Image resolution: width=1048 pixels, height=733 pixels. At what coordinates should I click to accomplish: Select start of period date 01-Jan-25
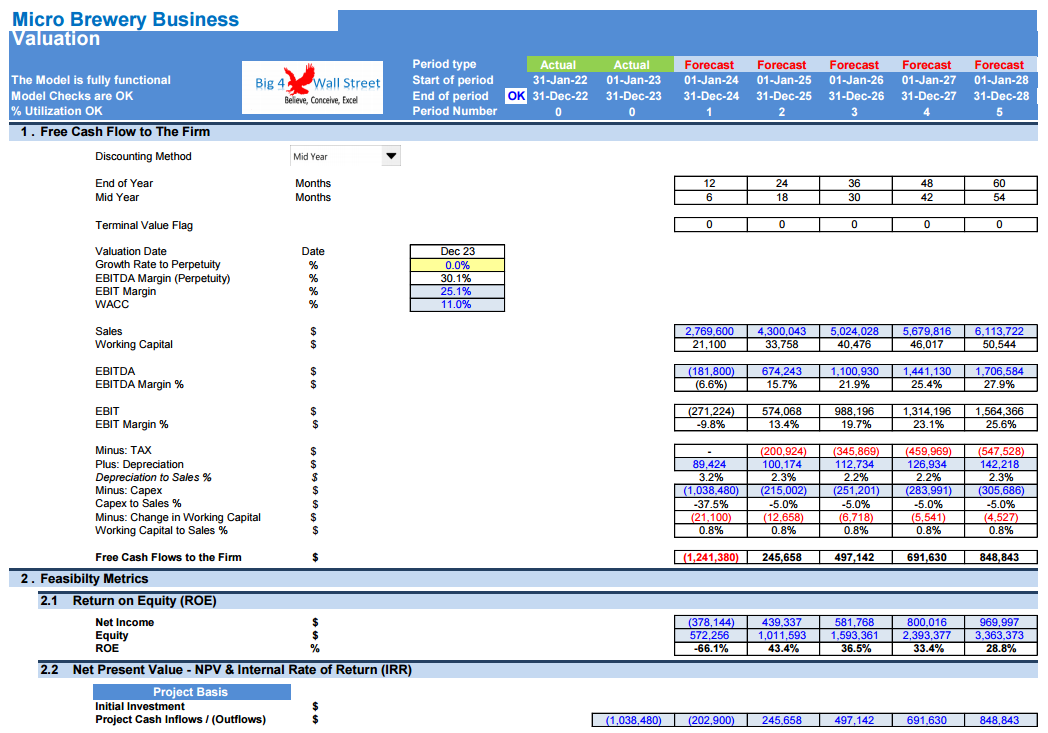pos(783,80)
